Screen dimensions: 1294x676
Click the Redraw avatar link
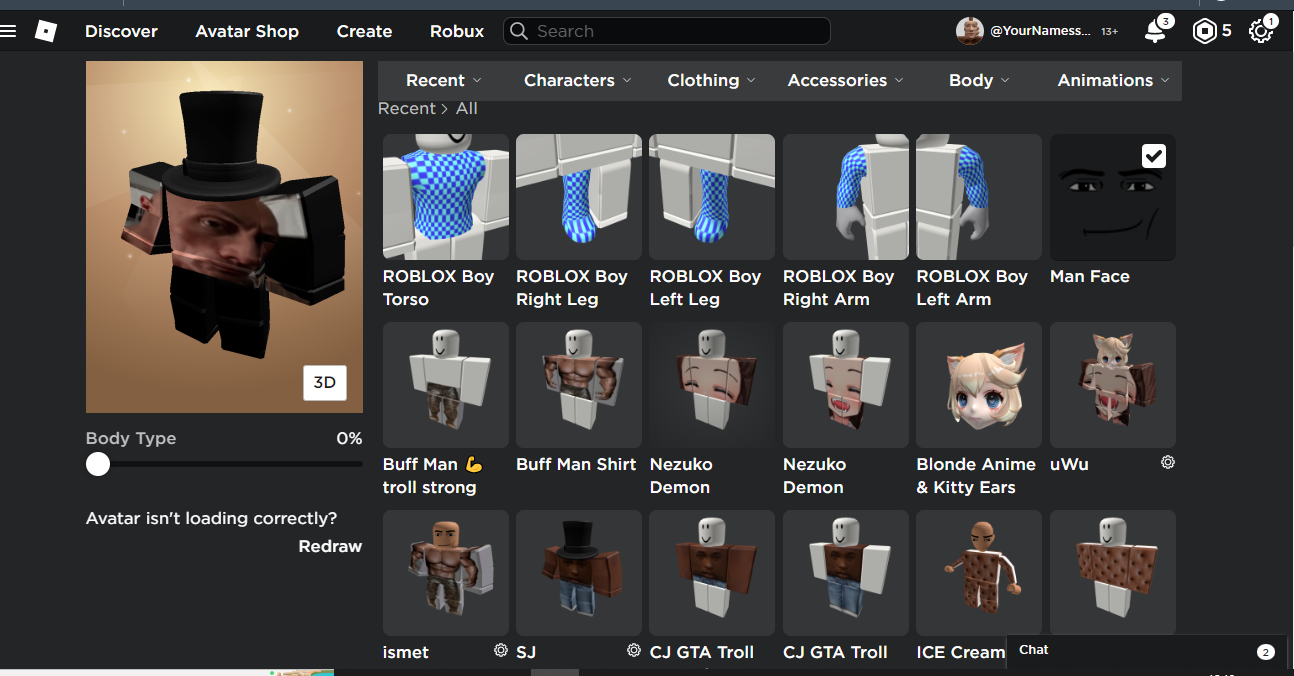click(330, 546)
